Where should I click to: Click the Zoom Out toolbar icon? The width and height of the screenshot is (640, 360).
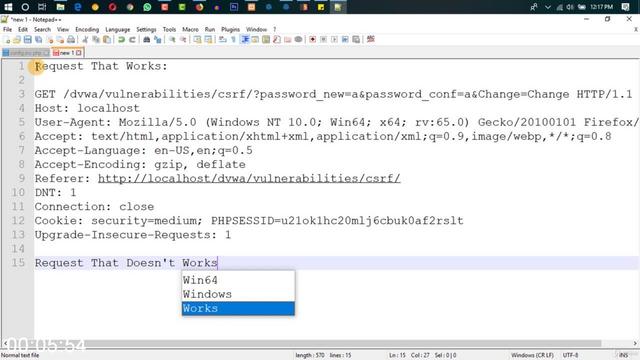[x=183, y=39]
